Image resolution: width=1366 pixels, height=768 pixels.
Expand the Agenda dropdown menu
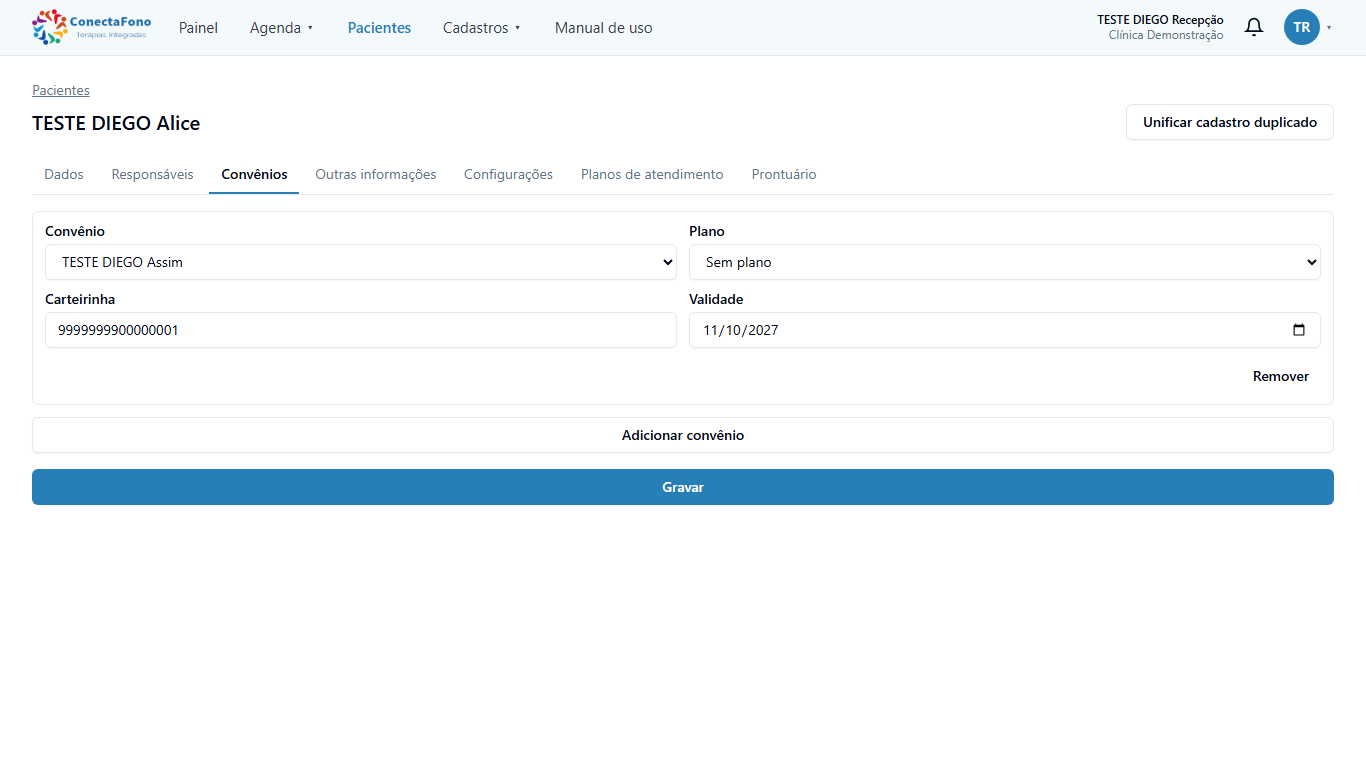[x=281, y=28]
